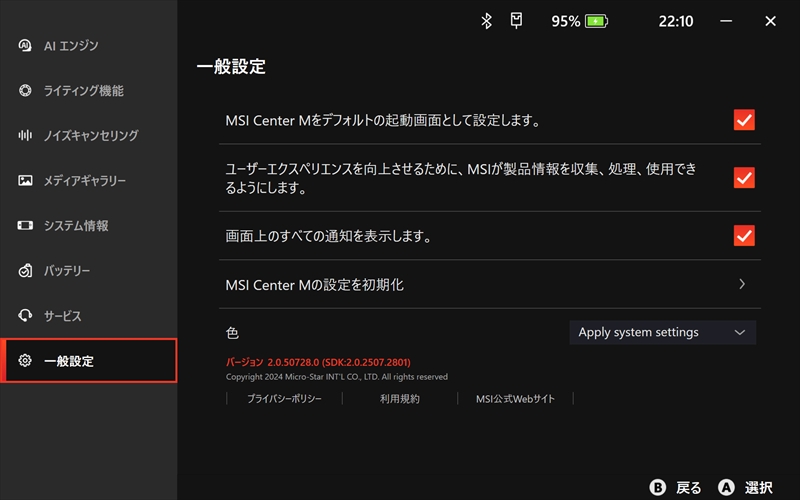Open メディアギャラリー section
Image resolution: width=800 pixels, height=500 pixels.
point(85,180)
